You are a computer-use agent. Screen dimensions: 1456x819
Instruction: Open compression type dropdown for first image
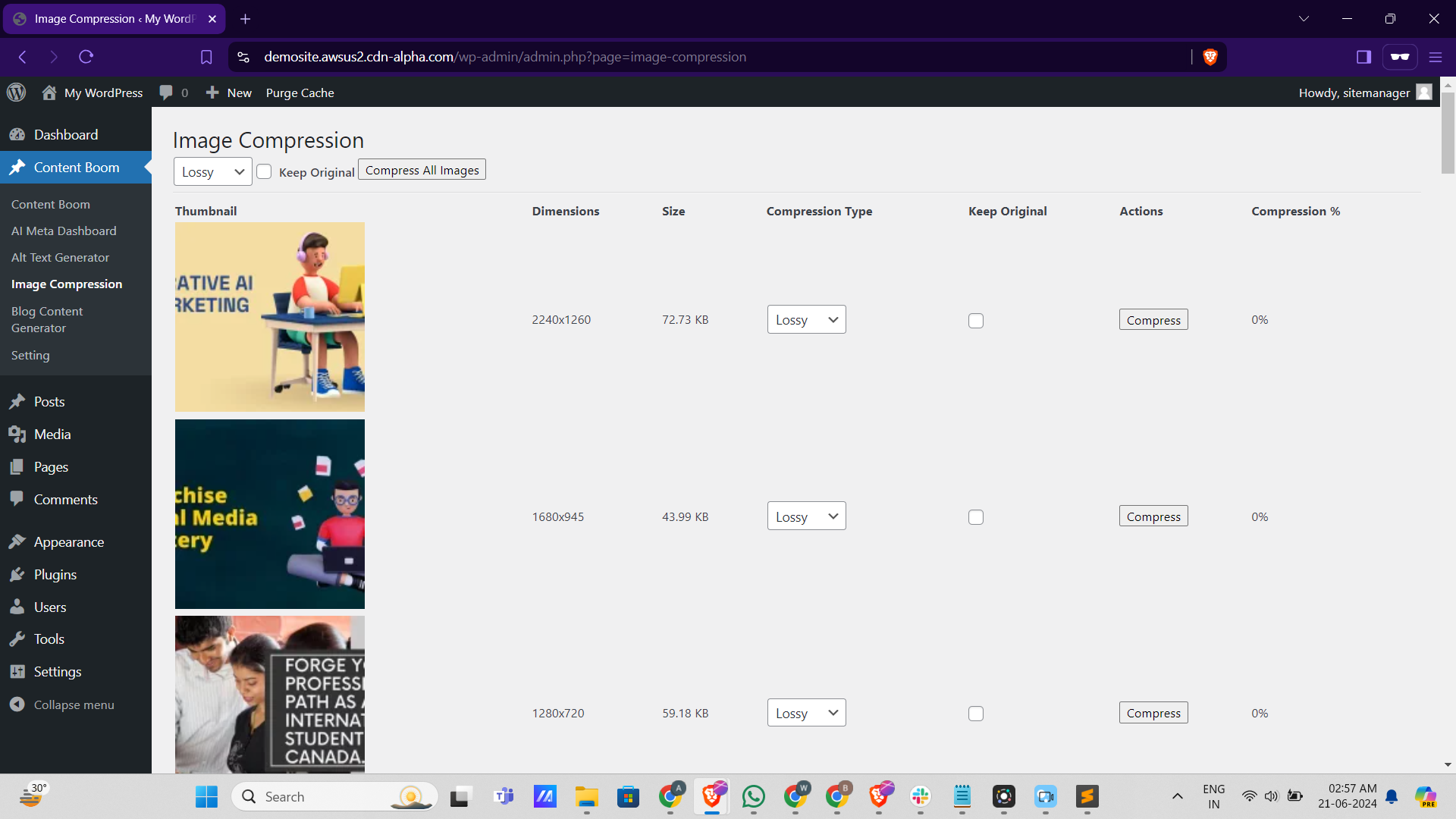(806, 320)
